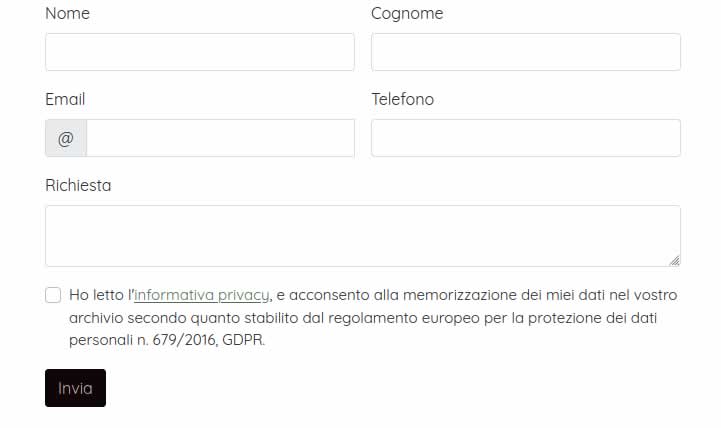The height and width of the screenshot is (428, 721).
Task: Click the Nome field label
Action: coord(68,13)
